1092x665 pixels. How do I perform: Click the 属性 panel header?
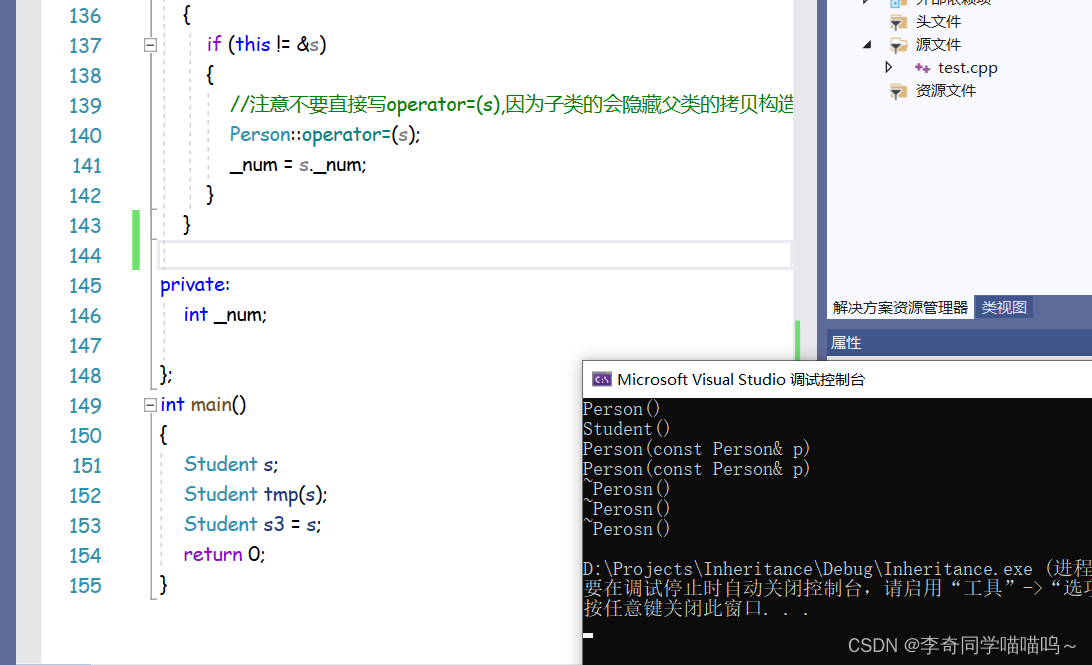(x=959, y=343)
